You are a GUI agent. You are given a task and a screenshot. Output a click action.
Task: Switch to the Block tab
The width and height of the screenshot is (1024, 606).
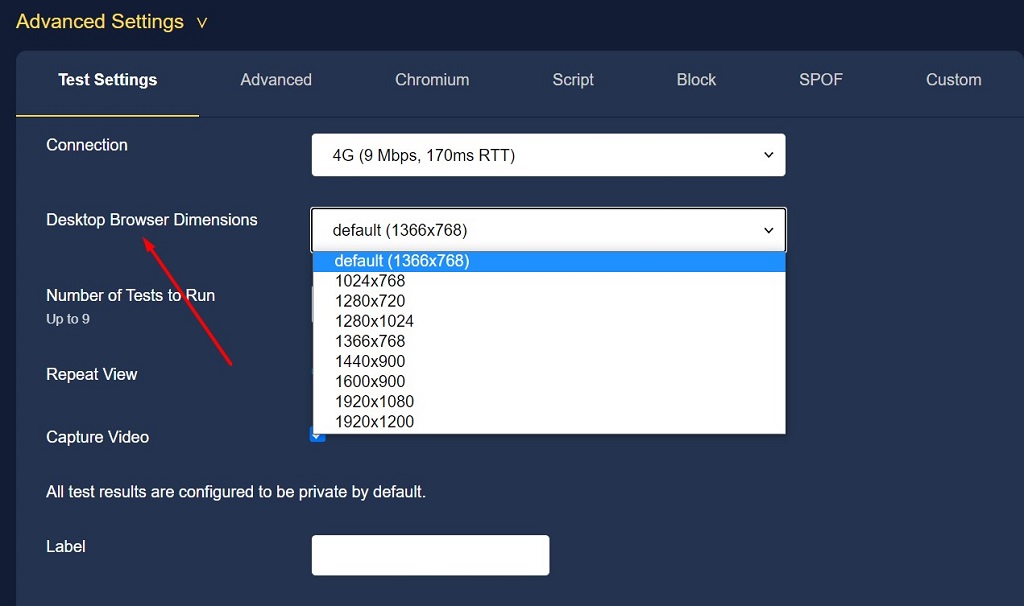click(696, 80)
